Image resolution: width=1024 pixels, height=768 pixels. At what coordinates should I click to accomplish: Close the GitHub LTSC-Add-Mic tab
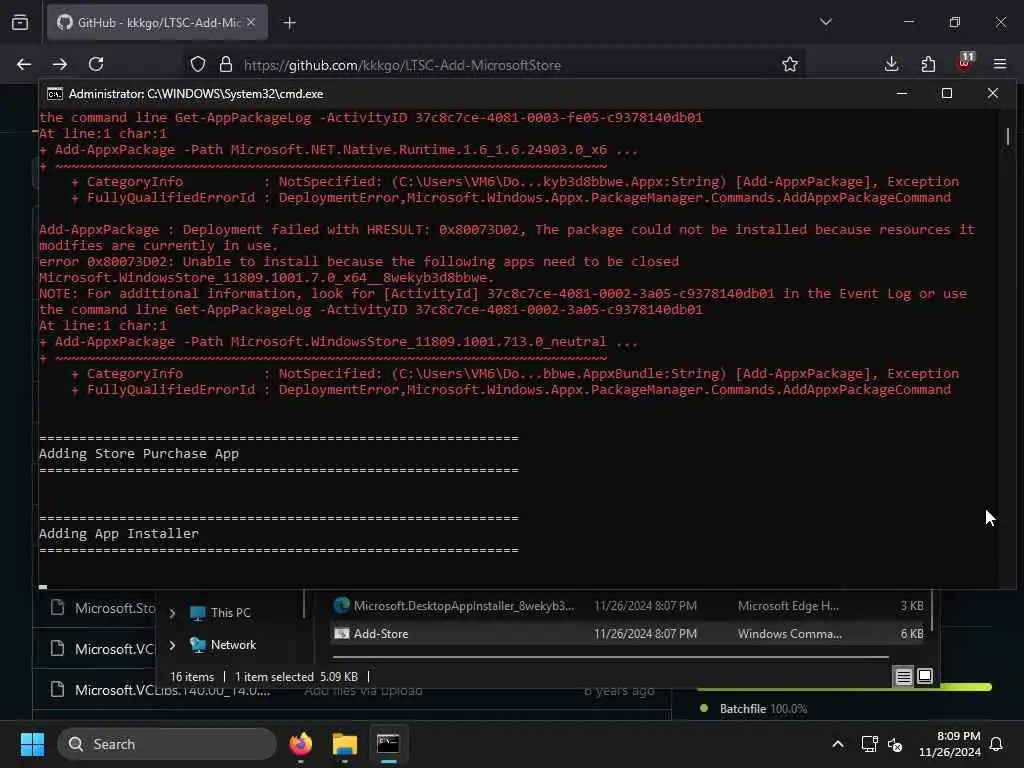[x=251, y=22]
